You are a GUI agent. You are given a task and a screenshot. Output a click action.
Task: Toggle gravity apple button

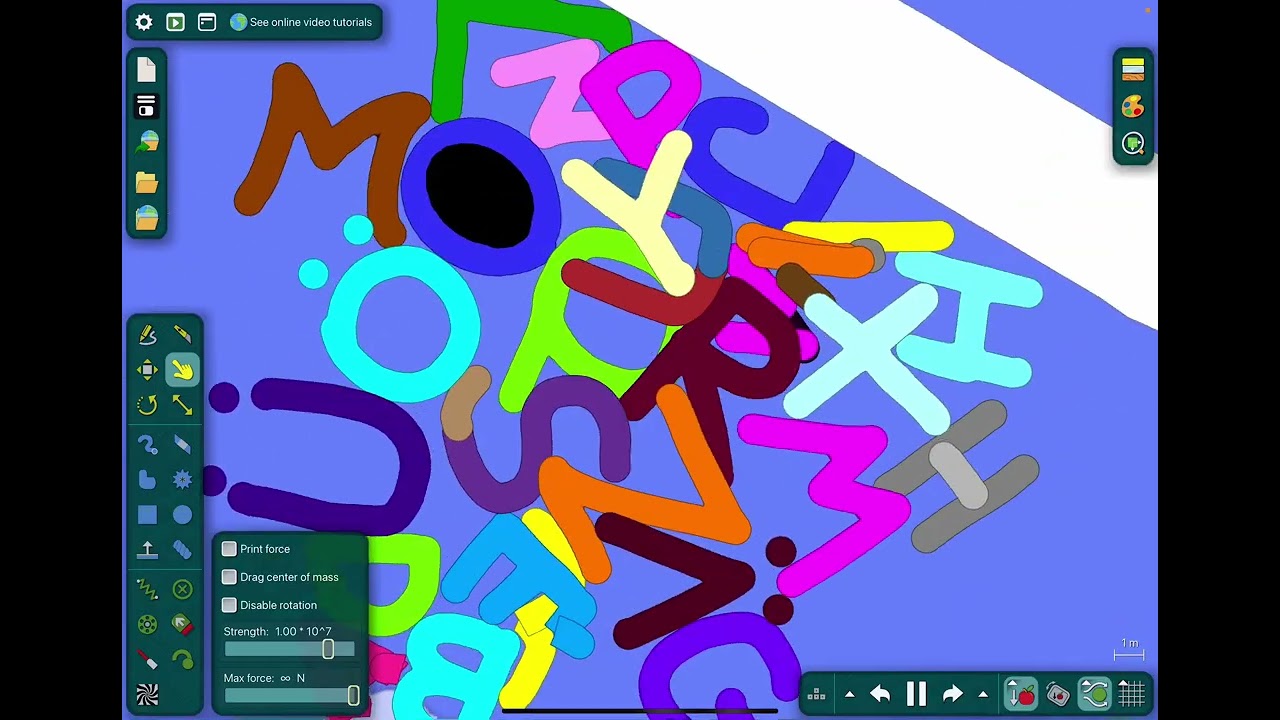tap(1021, 694)
